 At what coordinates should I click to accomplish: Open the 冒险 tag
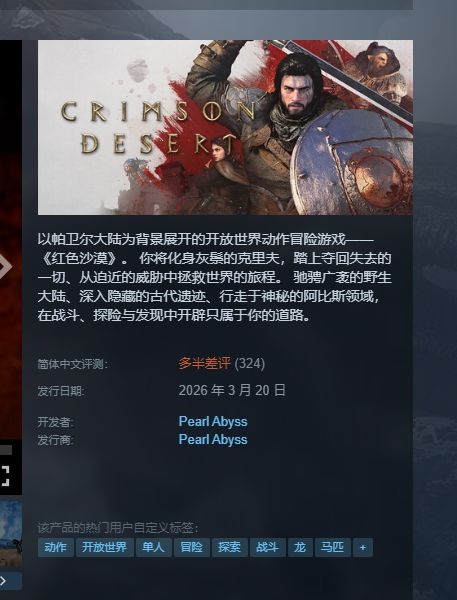click(x=191, y=548)
